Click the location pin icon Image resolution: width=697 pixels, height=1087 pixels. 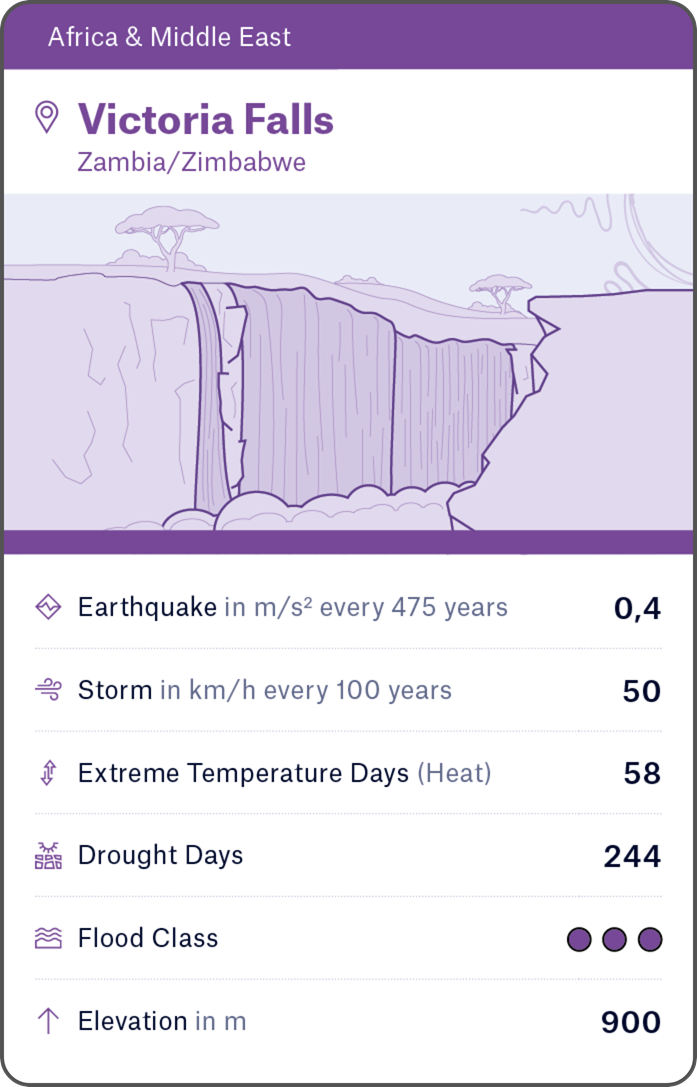(46, 117)
